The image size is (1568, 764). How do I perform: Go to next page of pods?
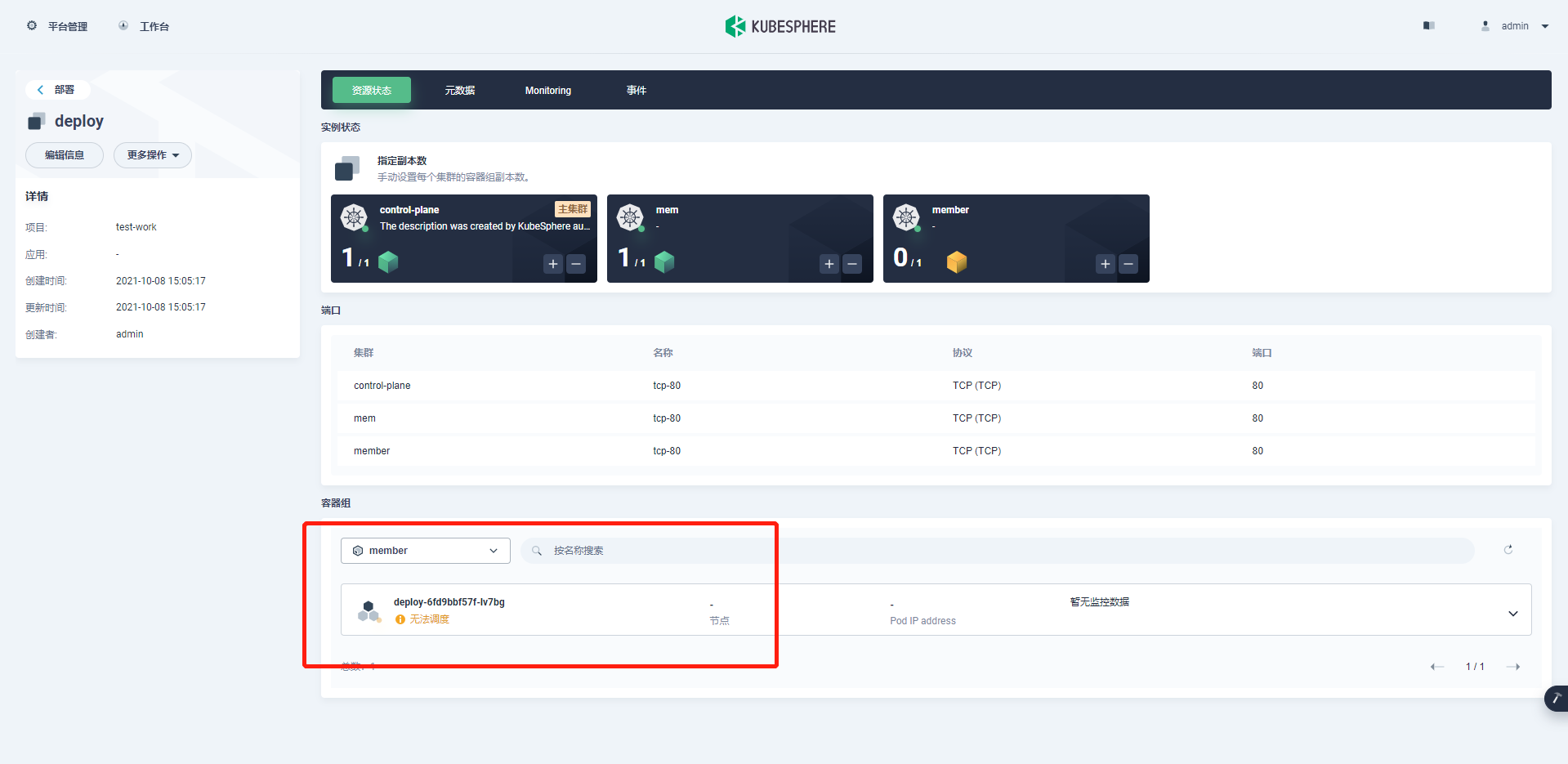(x=1513, y=667)
